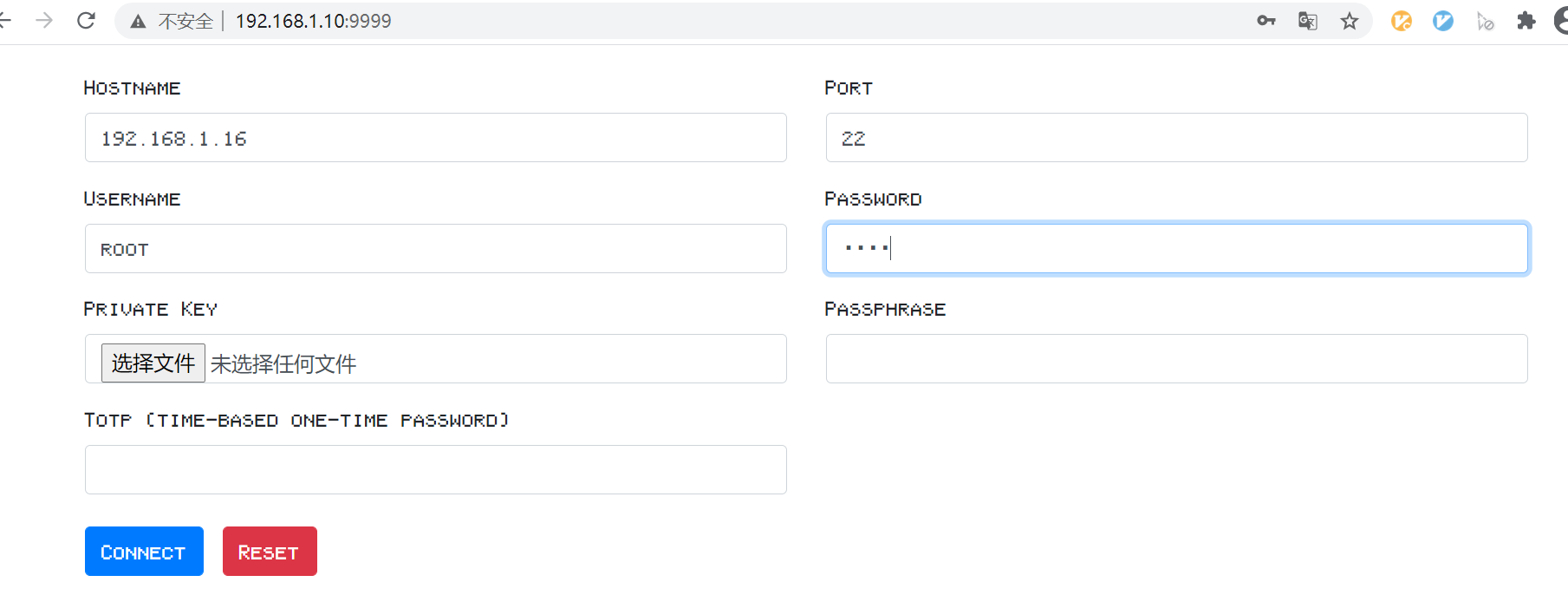Bookmark this page with the star icon
This screenshot has width=1568, height=595.
pyautogui.click(x=1349, y=21)
